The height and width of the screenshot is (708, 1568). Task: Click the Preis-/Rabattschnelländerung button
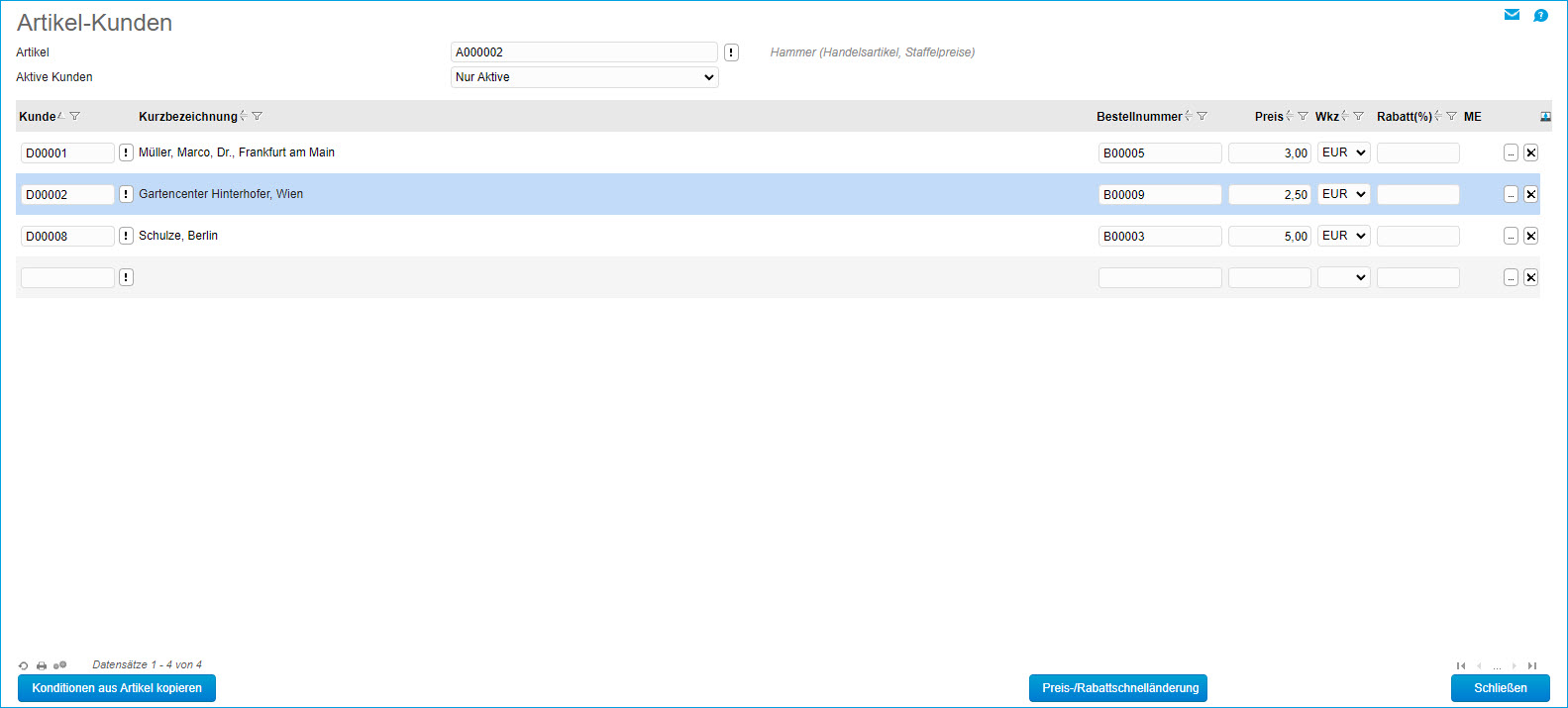click(1119, 688)
